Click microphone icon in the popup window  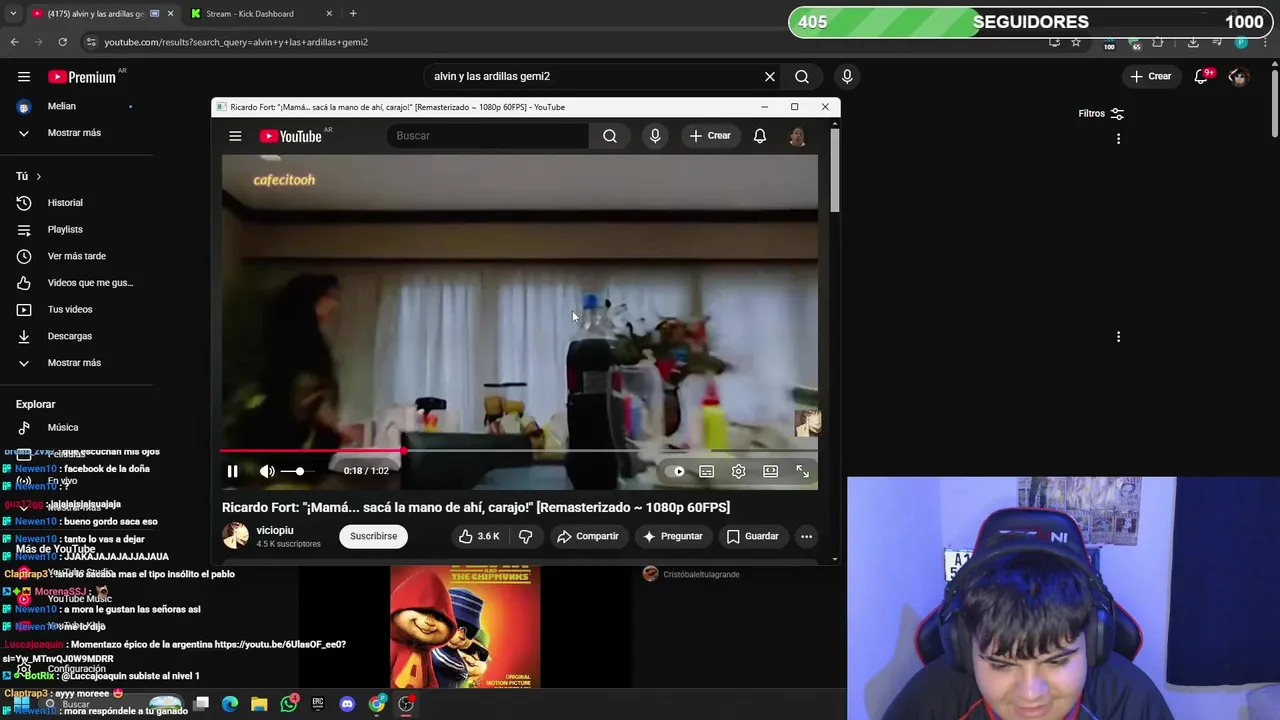[655, 136]
